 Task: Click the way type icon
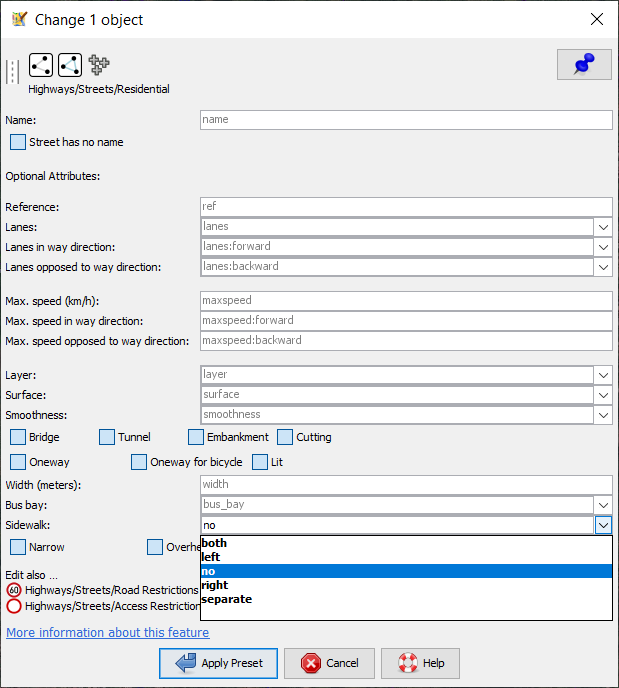pos(41,65)
